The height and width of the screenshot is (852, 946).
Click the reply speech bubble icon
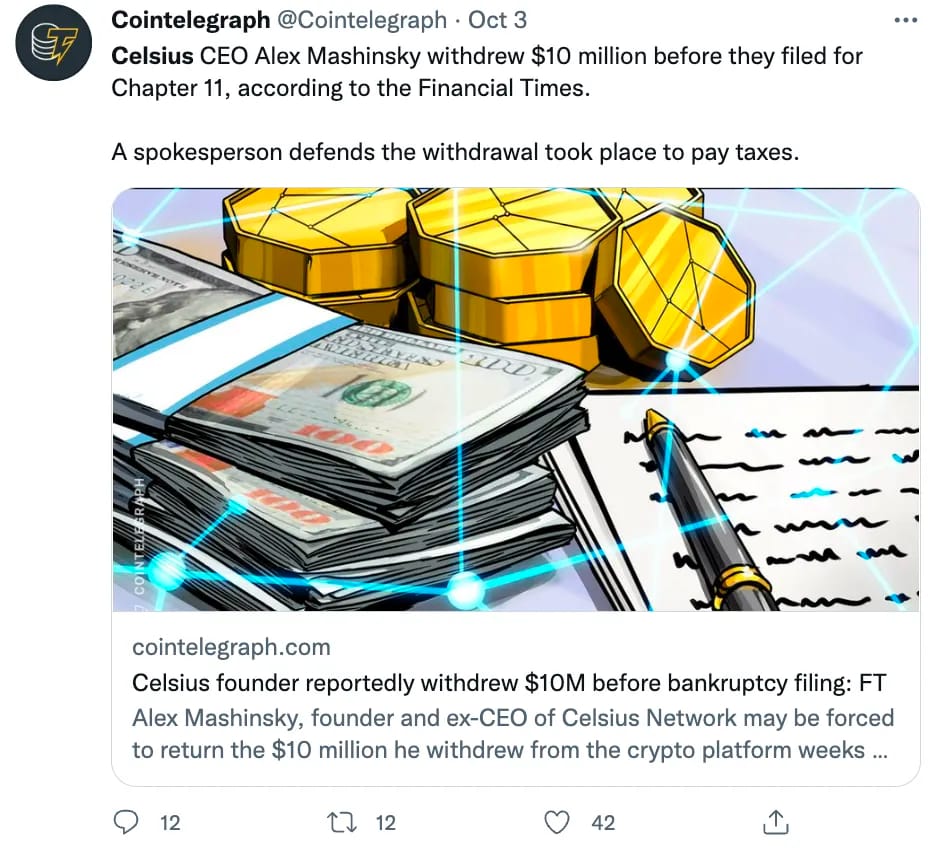pyautogui.click(x=125, y=822)
